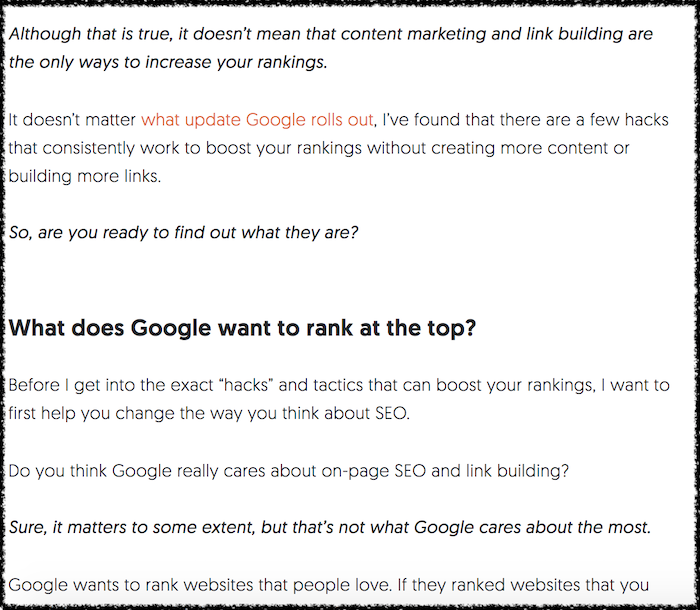
Task: Open the 'what update Google rolls out' link
Action: [257, 120]
